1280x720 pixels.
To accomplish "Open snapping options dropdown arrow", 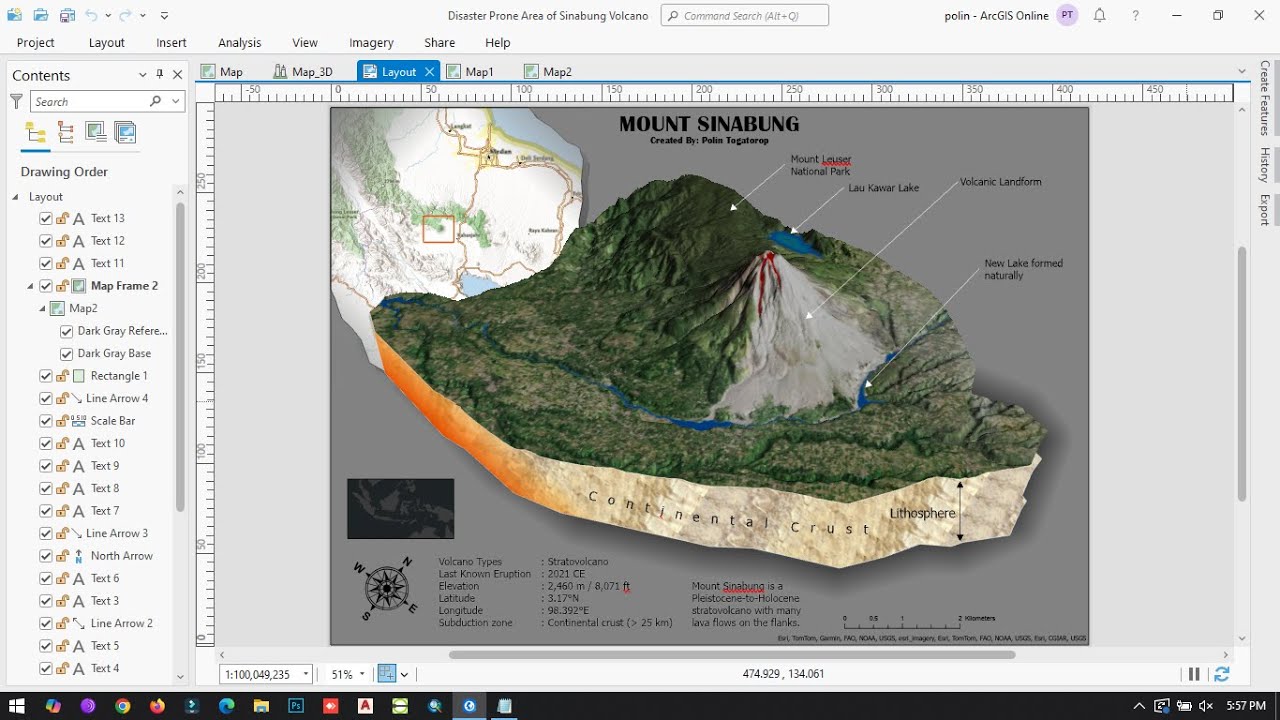I will 404,675.
